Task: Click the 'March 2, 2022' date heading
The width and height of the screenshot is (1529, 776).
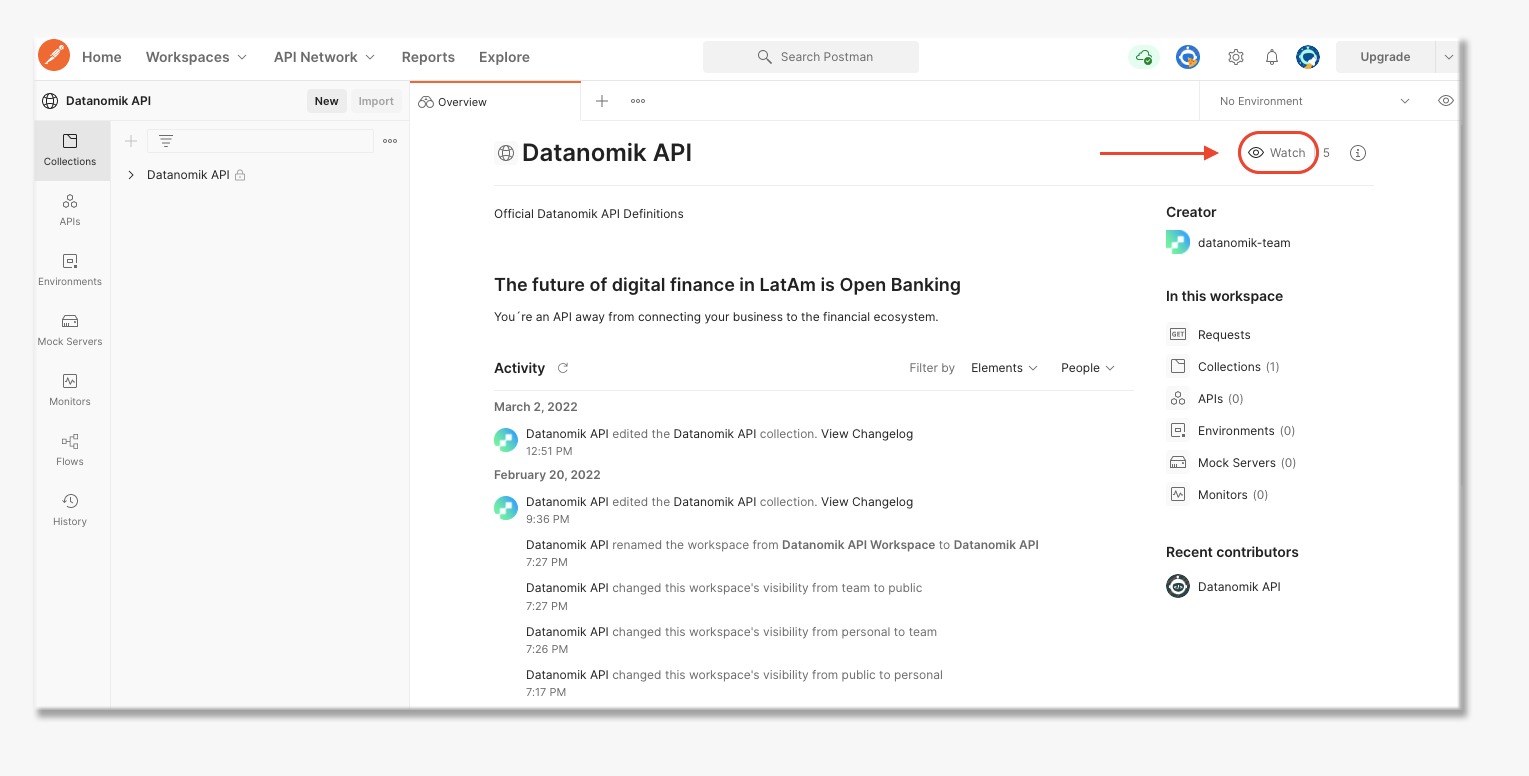Action: [x=536, y=407]
